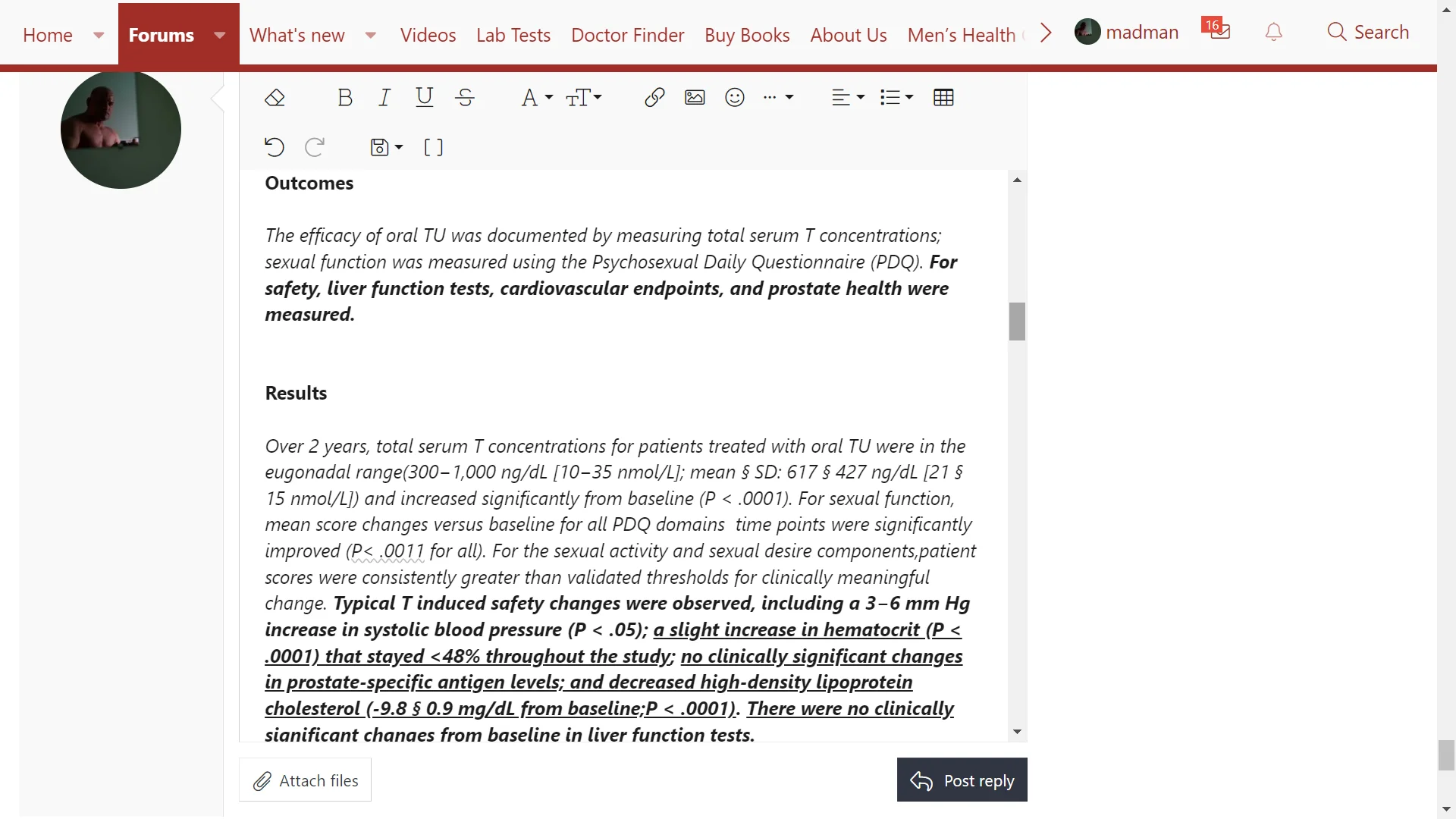
Task: Expand the Home dropdown arrow
Action: tap(99, 35)
